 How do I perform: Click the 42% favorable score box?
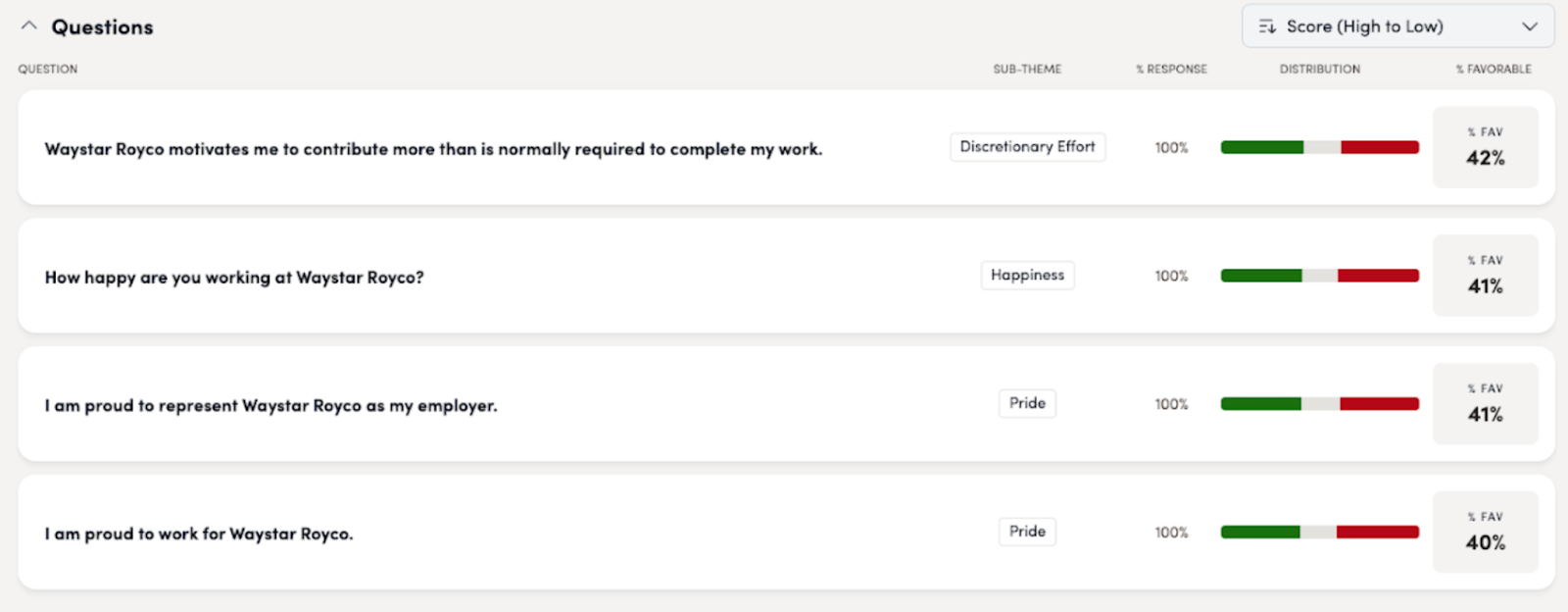(1485, 147)
